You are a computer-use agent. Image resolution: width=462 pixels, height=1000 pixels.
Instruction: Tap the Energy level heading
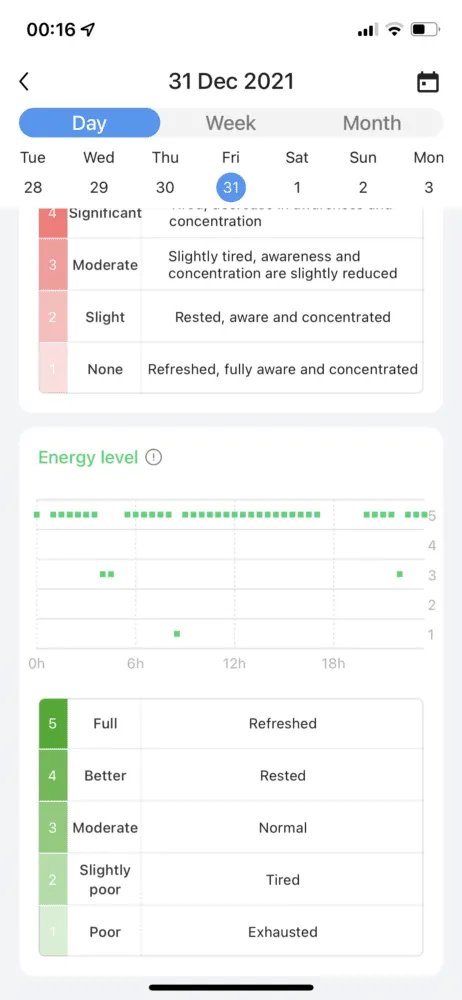[88, 457]
